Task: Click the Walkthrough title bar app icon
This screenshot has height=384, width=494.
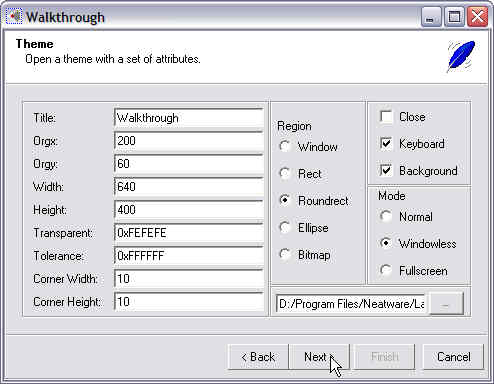Action: pyautogui.click(x=14, y=16)
